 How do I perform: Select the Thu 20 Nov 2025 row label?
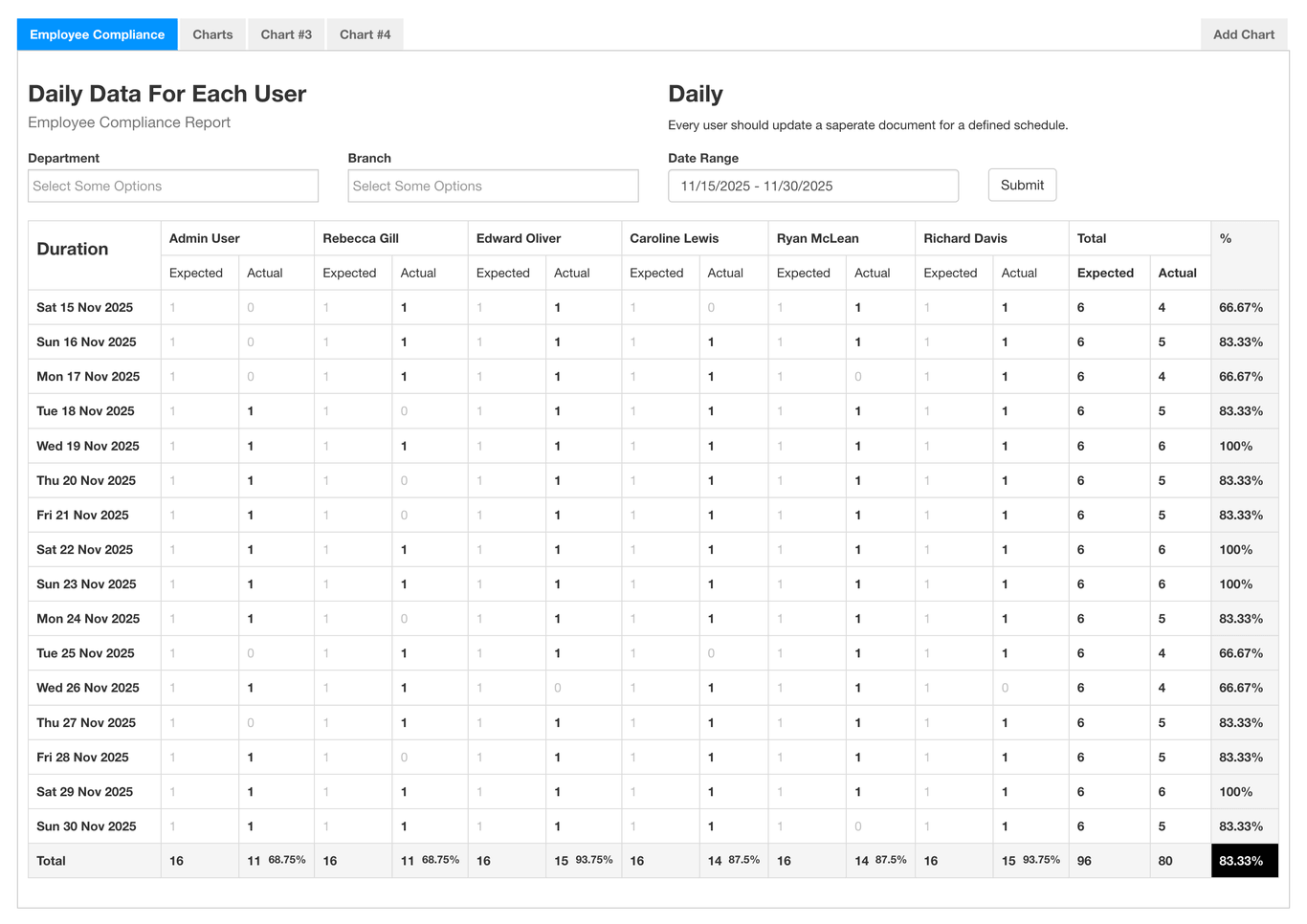[86, 480]
